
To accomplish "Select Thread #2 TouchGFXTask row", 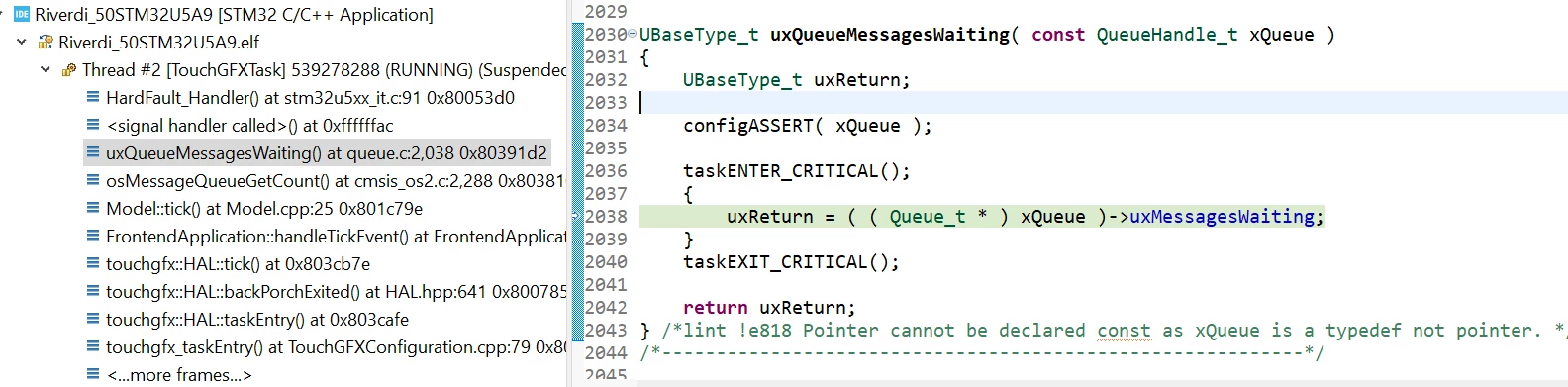I will click(x=324, y=69).
